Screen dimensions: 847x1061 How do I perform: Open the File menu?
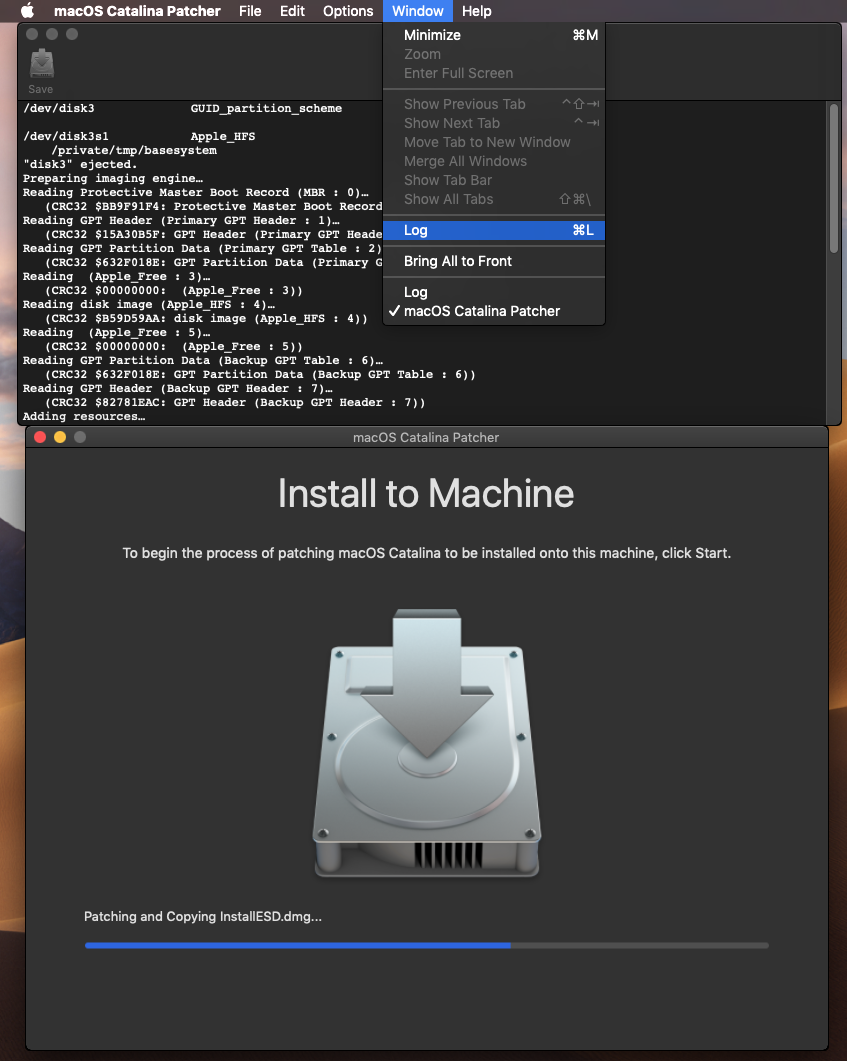click(250, 11)
